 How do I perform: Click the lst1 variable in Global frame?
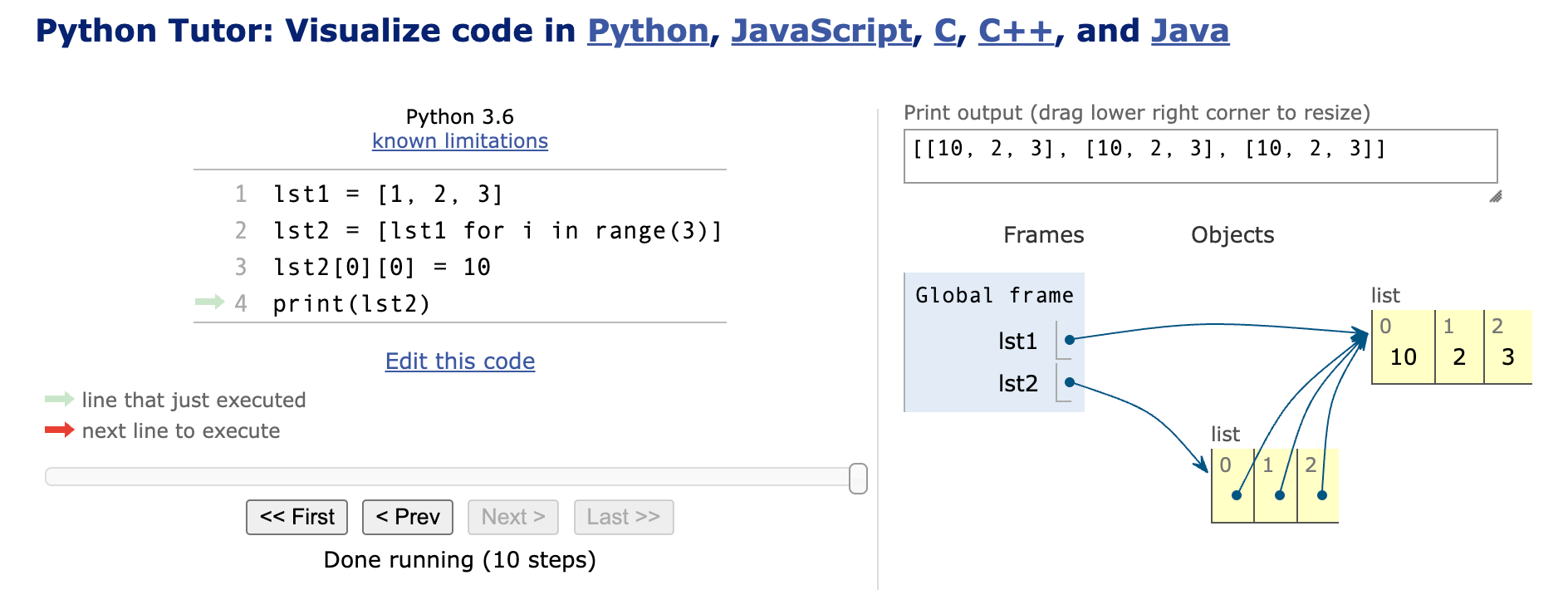1017,342
